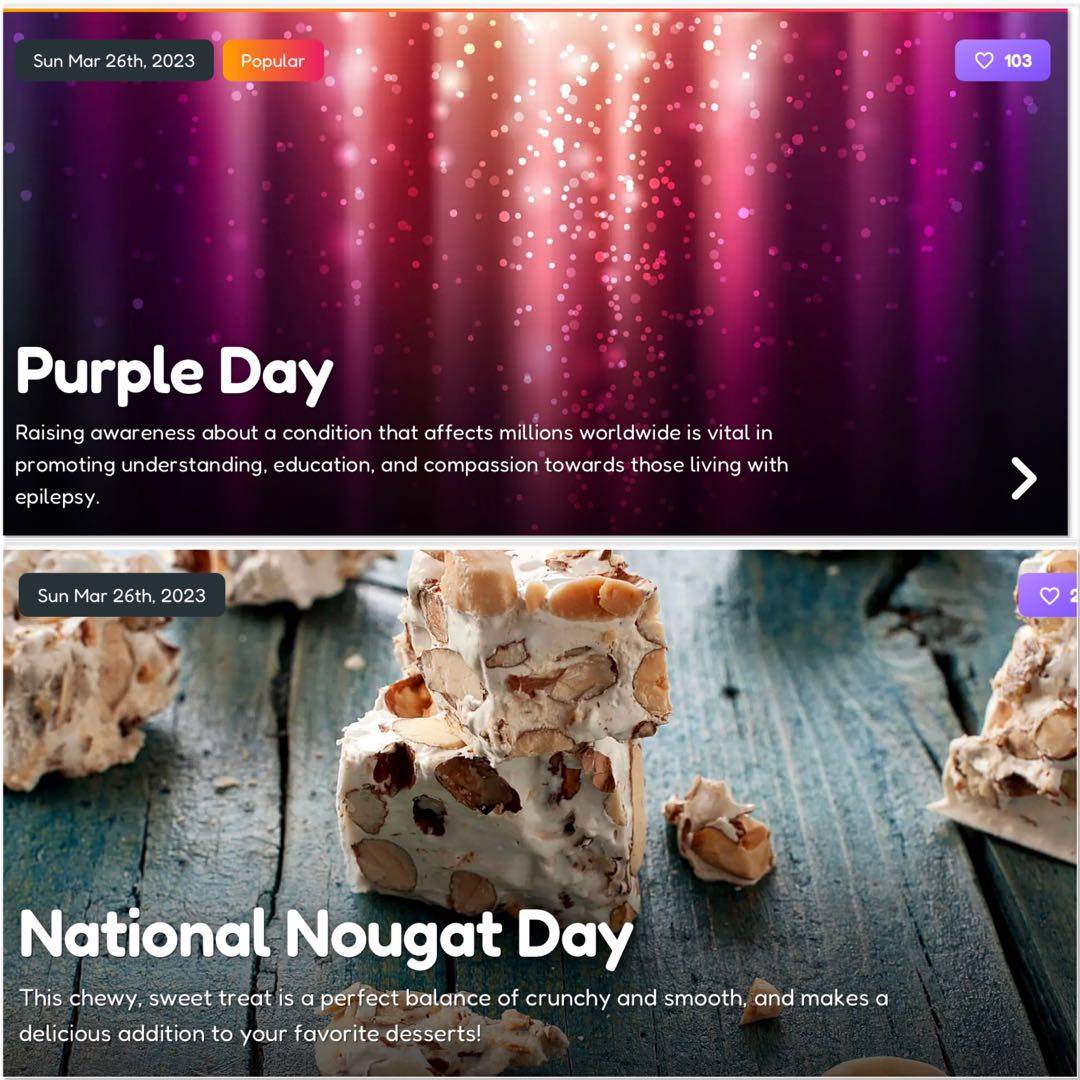
Task: Open the Purple Day title link
Action: click(x=174, y=373)
